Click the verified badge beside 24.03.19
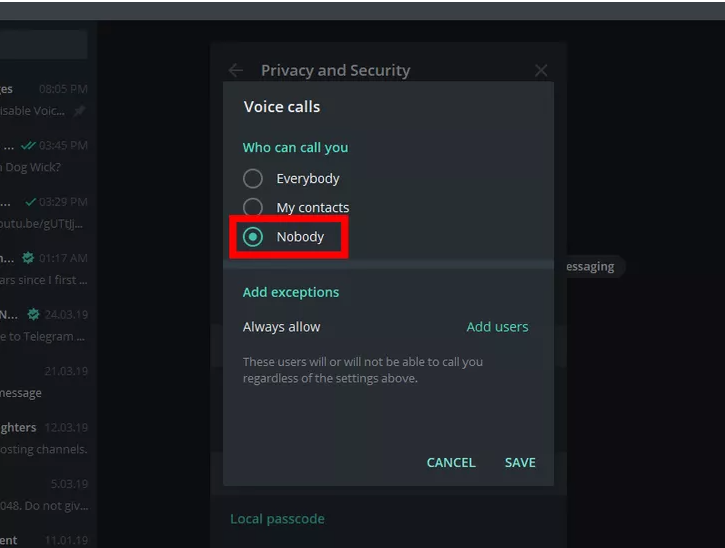Screen dimensions: 725x548 [x=34, y=314]
